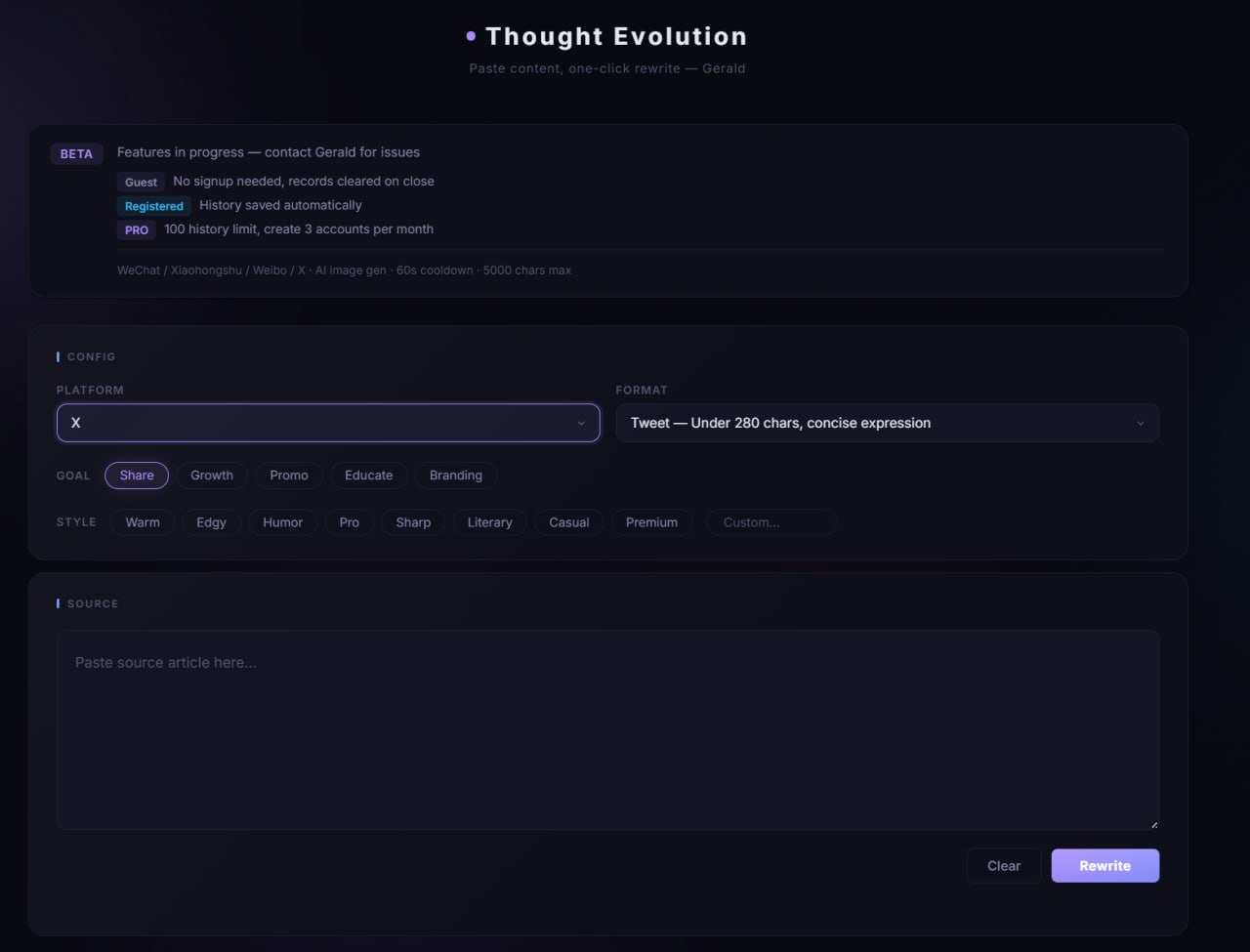Click the Rewrite button

pos(1104,865)
